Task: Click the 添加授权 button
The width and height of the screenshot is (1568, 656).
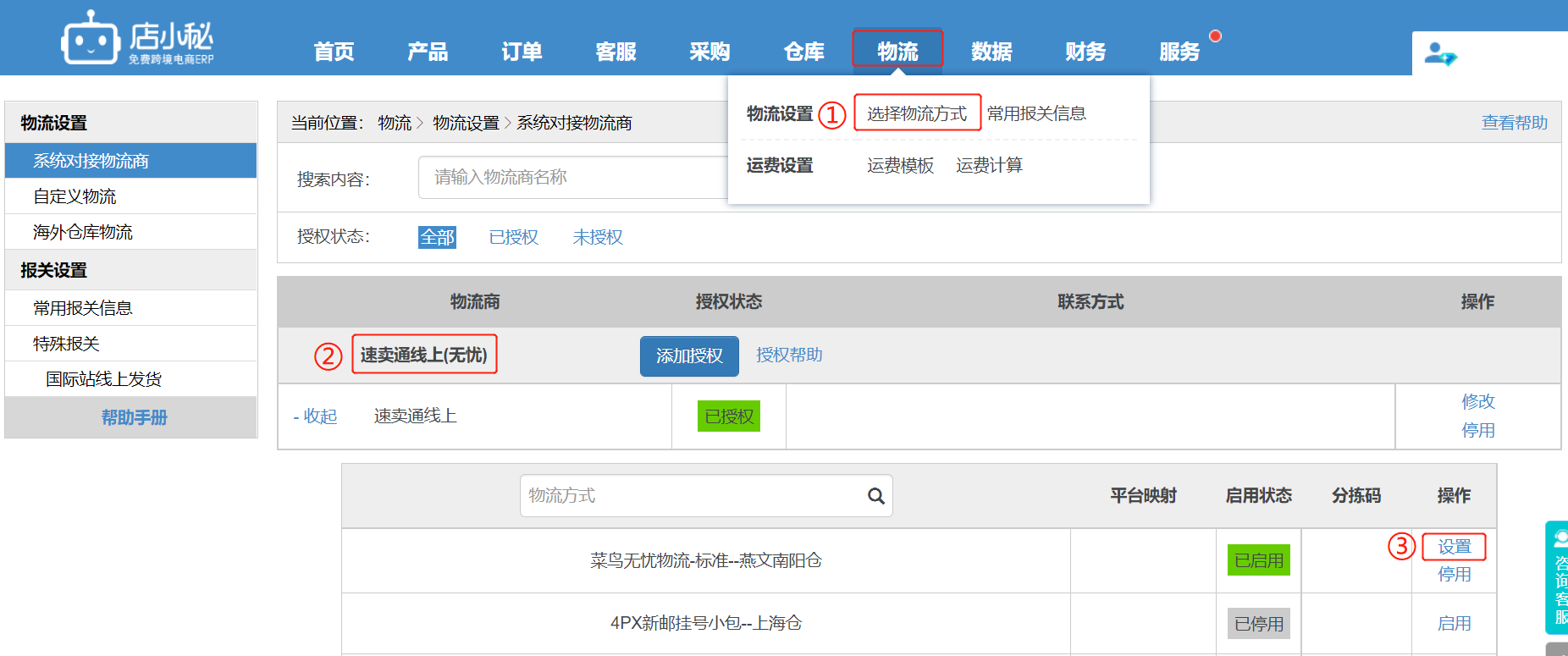Action: [x=689, y=356]
